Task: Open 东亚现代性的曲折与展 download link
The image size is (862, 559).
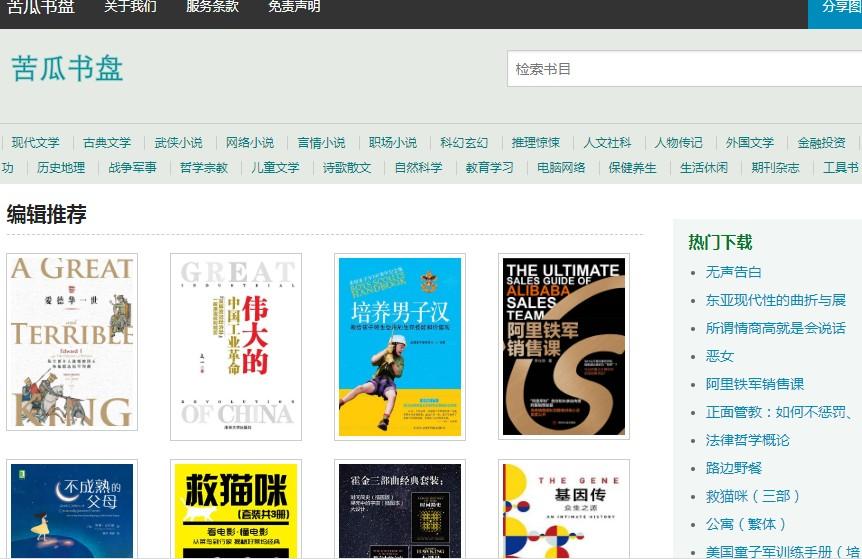Action: pyautogui.click(x=776, y=300)
